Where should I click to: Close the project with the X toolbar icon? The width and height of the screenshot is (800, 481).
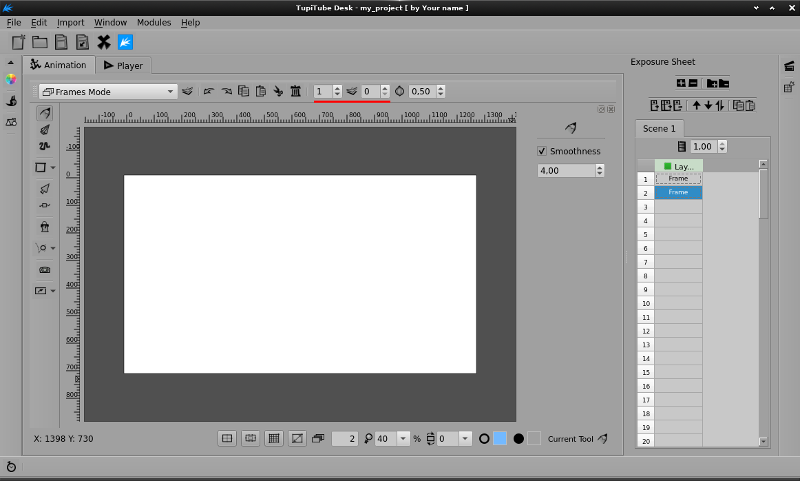coord(104,42)
